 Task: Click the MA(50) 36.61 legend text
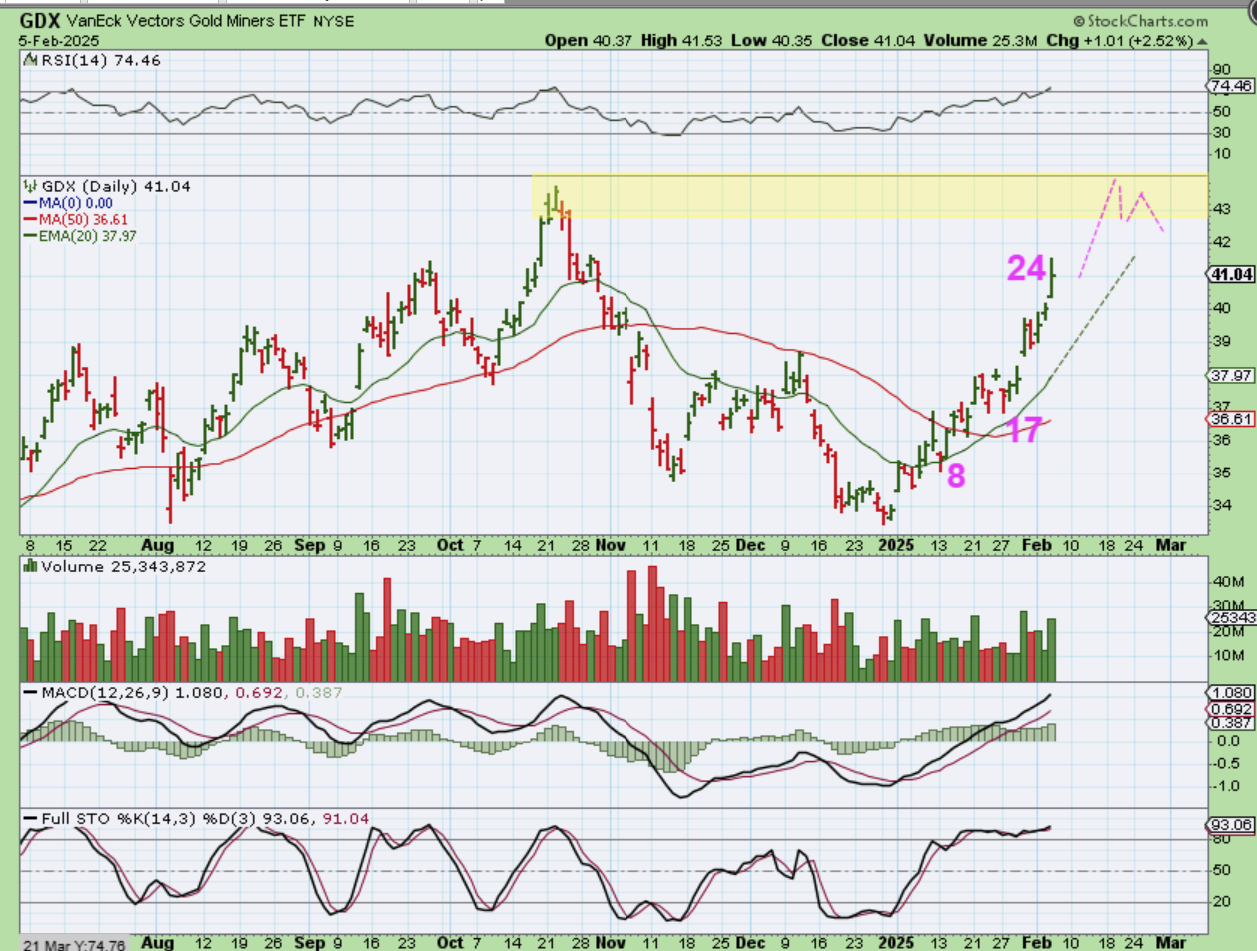click(x=84, y=219)
